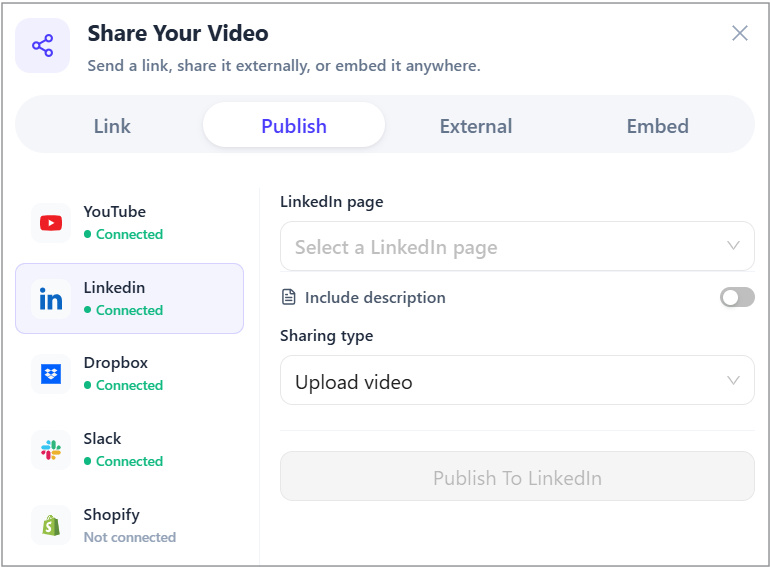
Task: Switch to the Link tab
Action: click(x=112, y=125)
